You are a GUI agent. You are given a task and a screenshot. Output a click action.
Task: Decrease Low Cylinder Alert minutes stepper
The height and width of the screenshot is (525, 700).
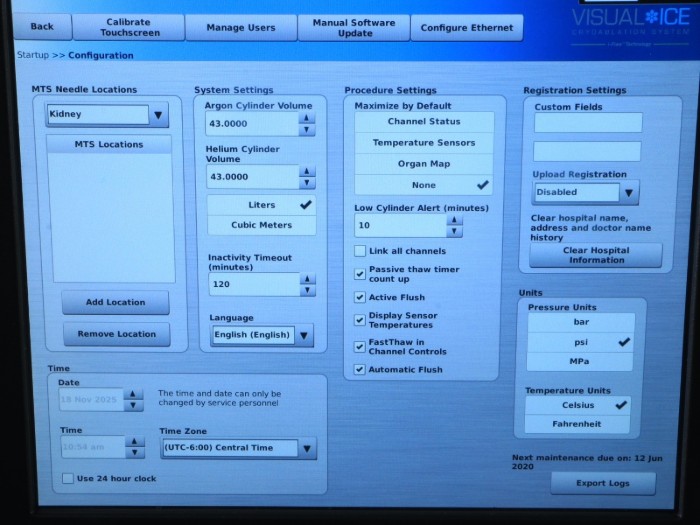455,232
